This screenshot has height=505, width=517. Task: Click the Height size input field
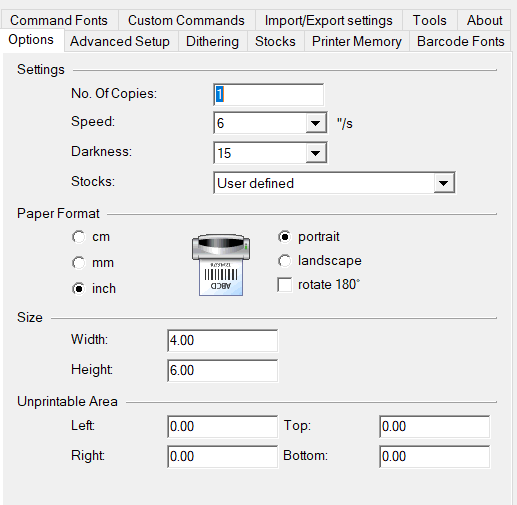click(x=222, y=370)
